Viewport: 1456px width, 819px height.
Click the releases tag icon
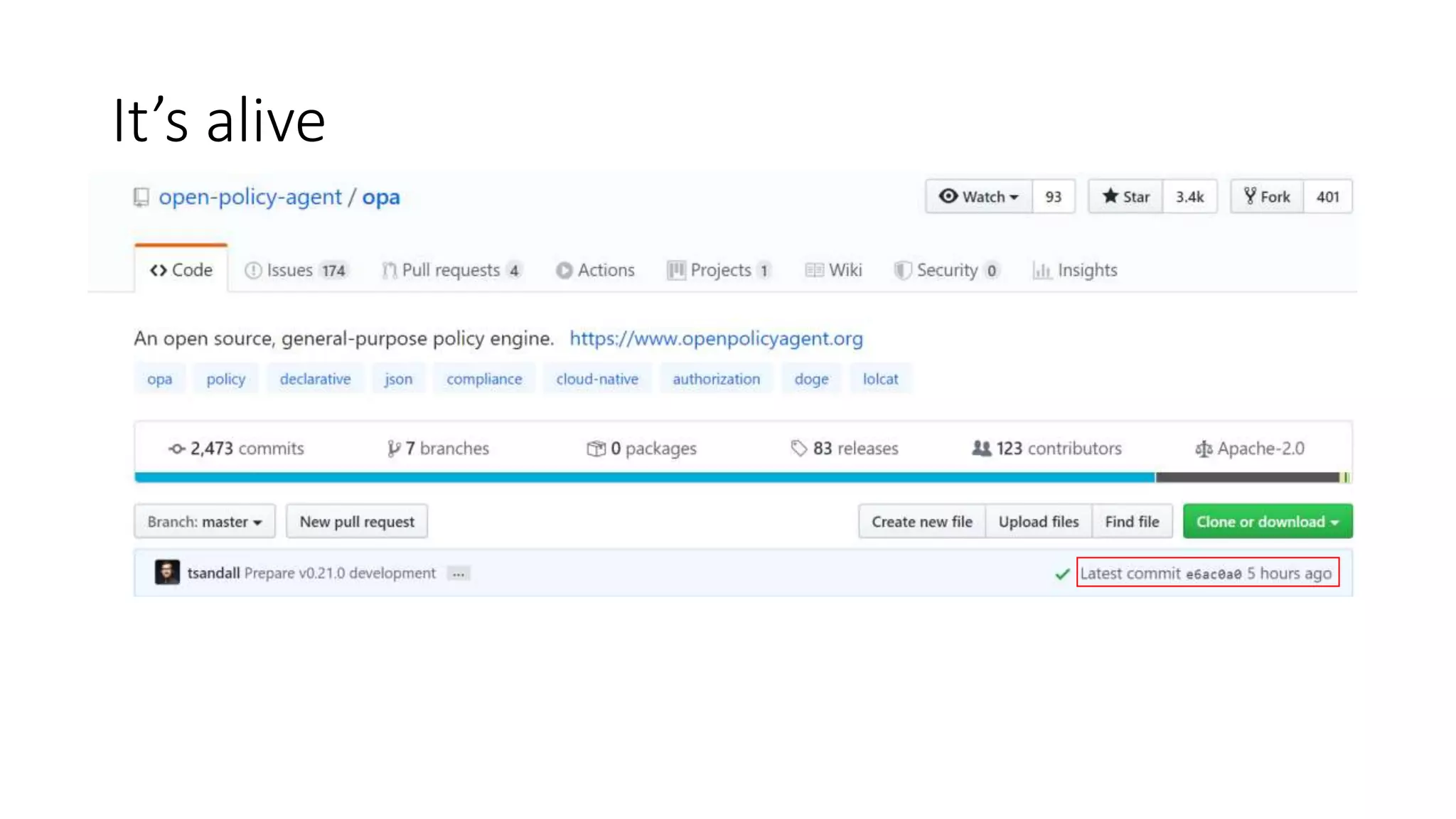point(798,449)
